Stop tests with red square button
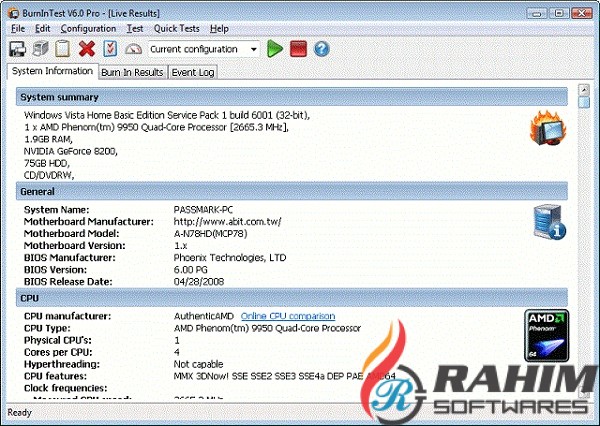600x426 pixels. [x=298, y=49]
